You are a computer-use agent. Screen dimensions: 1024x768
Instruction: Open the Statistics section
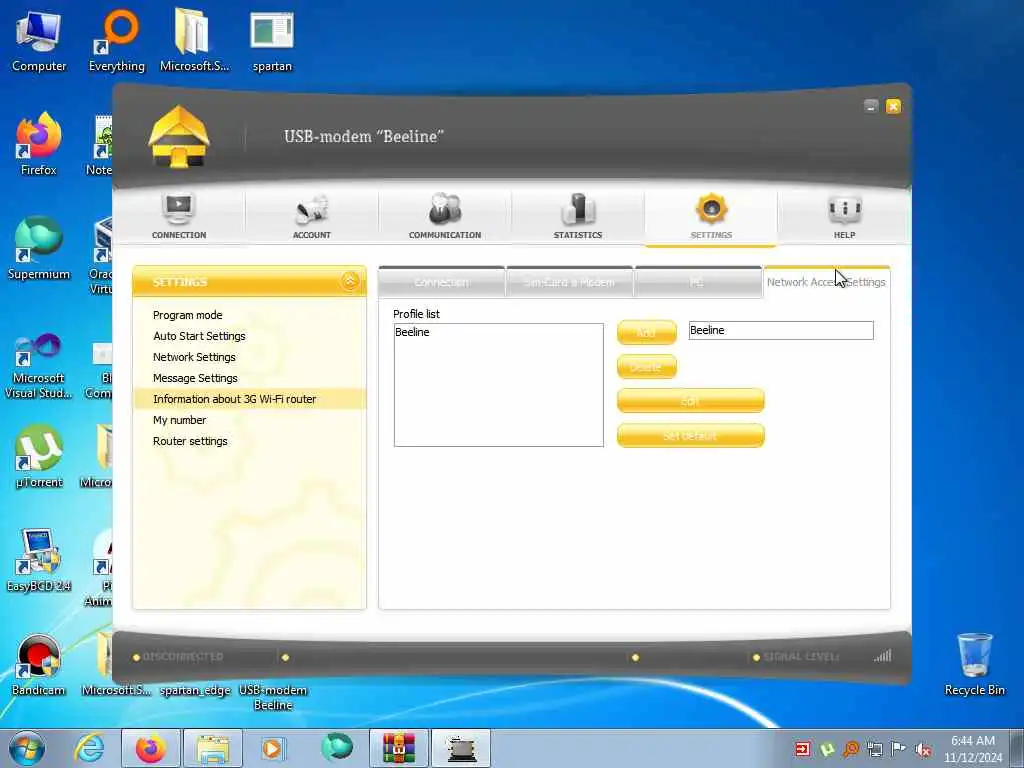point(578,217)
